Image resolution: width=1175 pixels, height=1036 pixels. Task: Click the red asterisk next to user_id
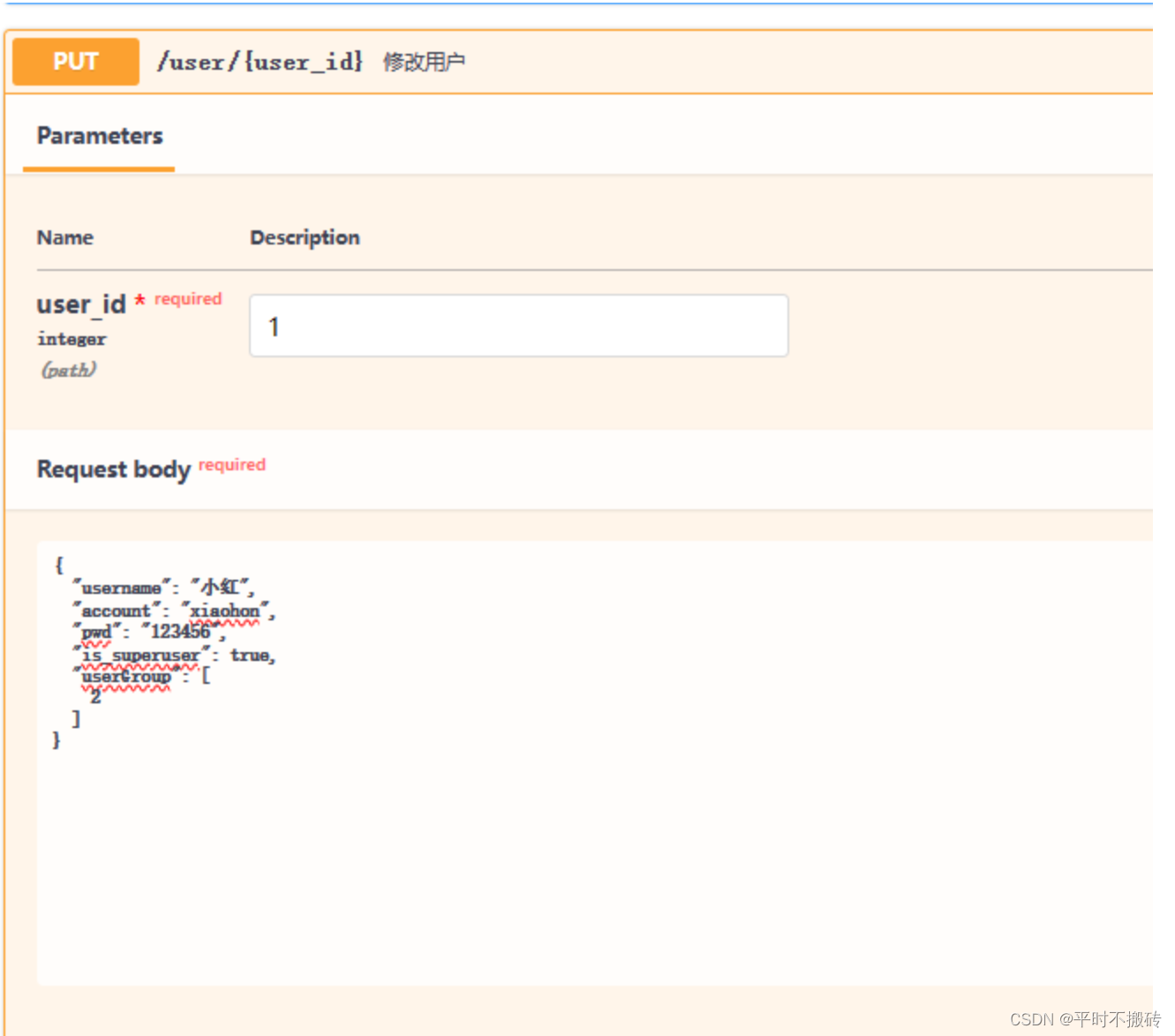pyautogui.click(x=140, y=301)
